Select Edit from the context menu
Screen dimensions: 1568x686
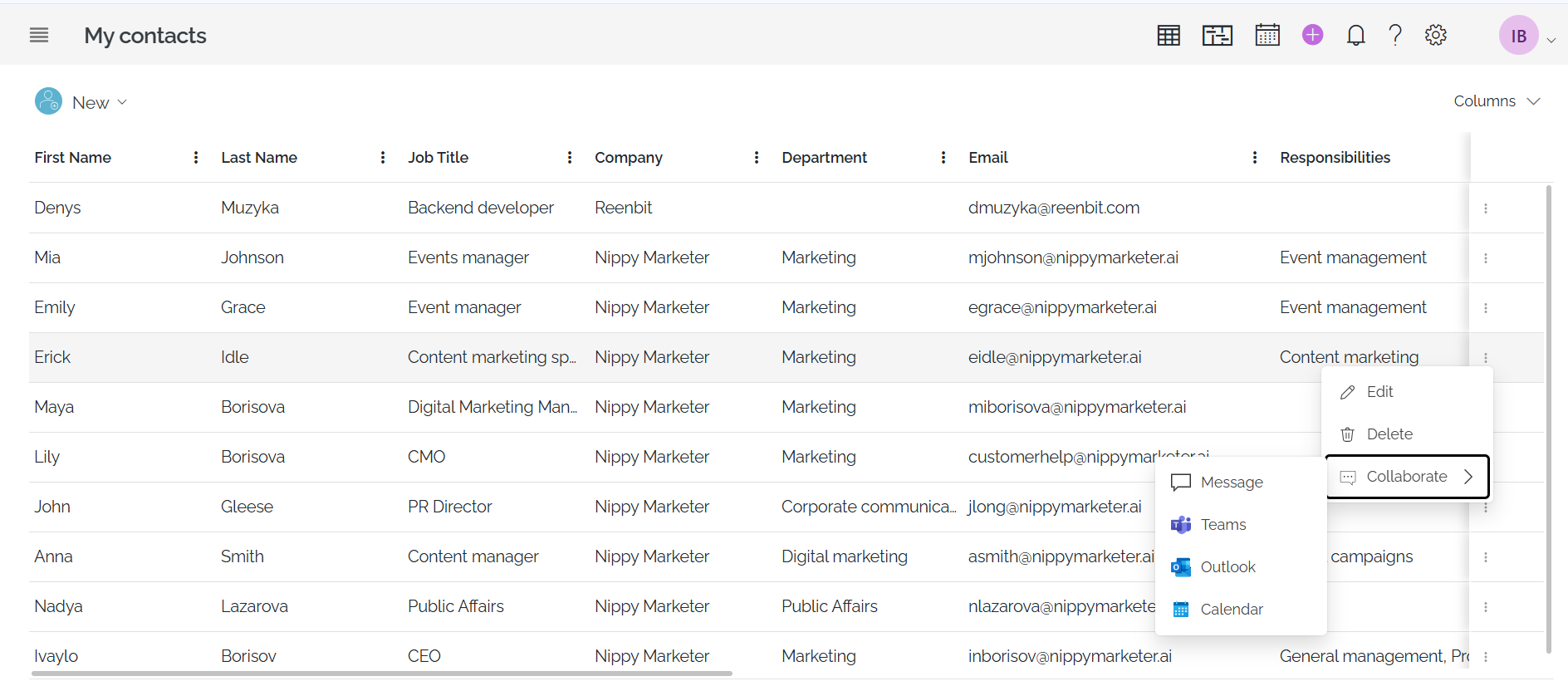1379,392
